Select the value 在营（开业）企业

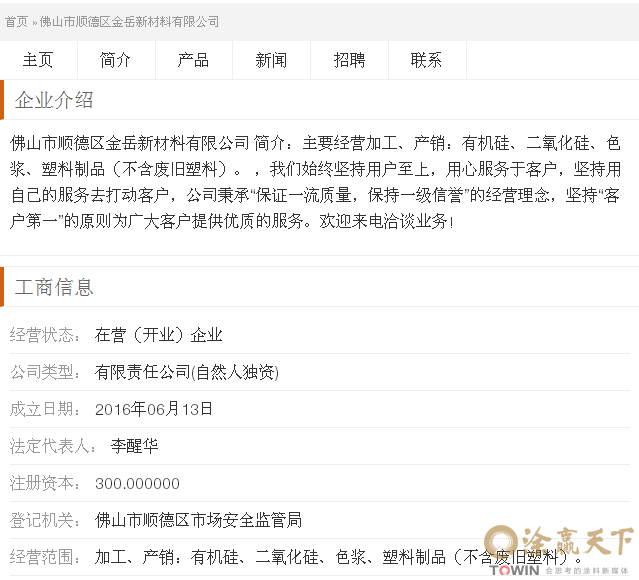pos(159,335)
